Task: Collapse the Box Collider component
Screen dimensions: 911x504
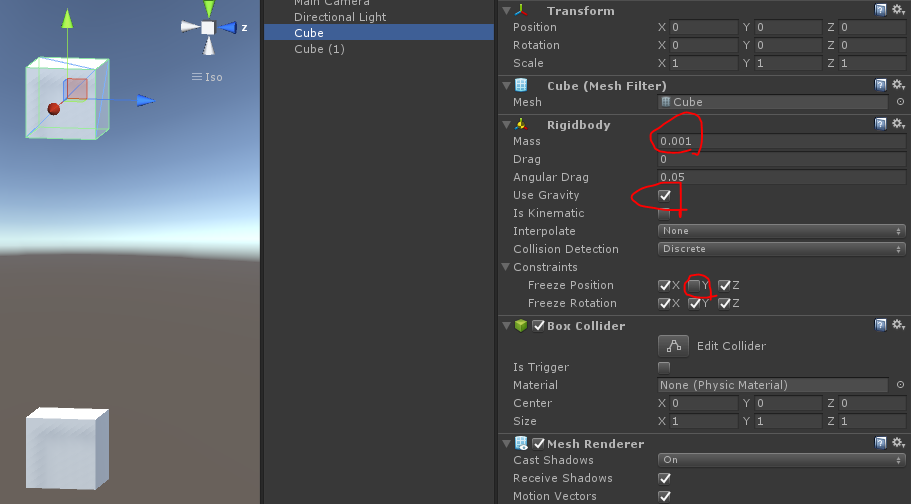Action: 506,326
